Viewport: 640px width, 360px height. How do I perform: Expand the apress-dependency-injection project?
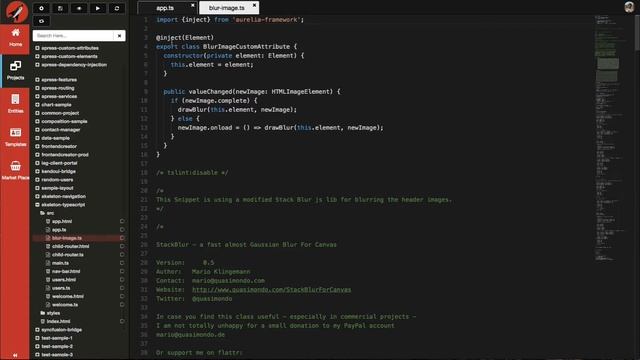click(x=37, y=65)
